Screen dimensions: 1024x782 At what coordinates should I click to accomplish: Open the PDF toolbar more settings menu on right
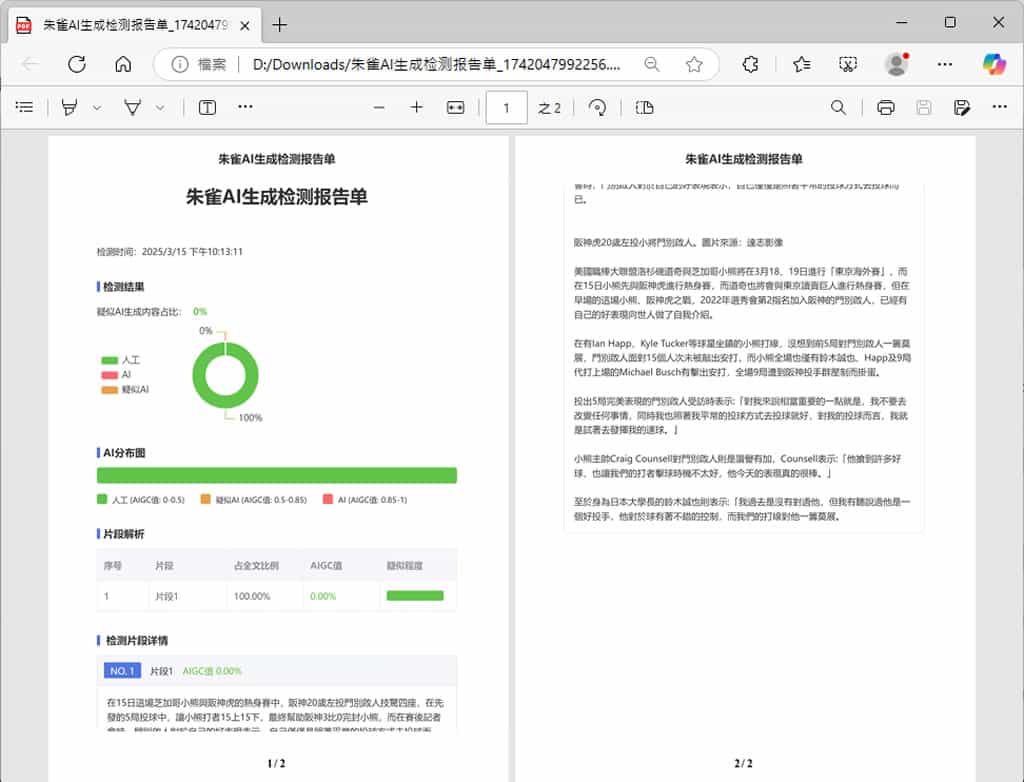point(999,107)
